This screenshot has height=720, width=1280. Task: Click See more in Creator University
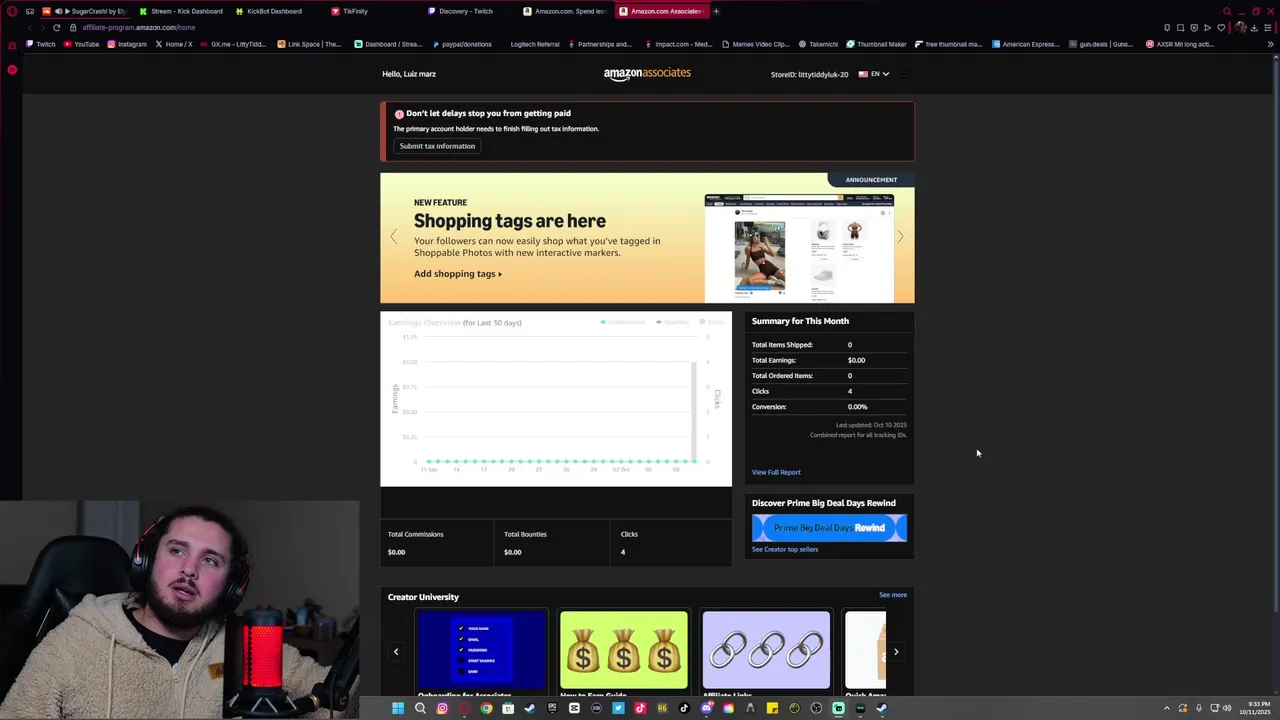(x=893, y=595)
